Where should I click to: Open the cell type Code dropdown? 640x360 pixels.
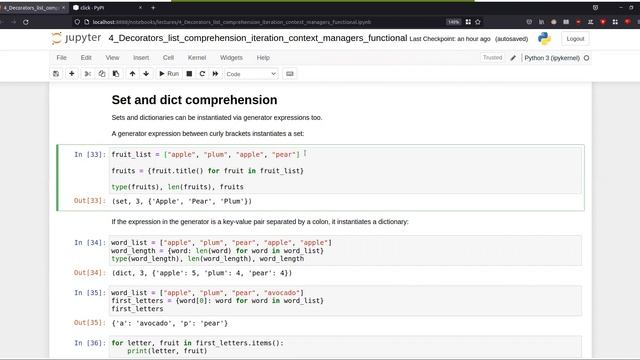(251, 74)
